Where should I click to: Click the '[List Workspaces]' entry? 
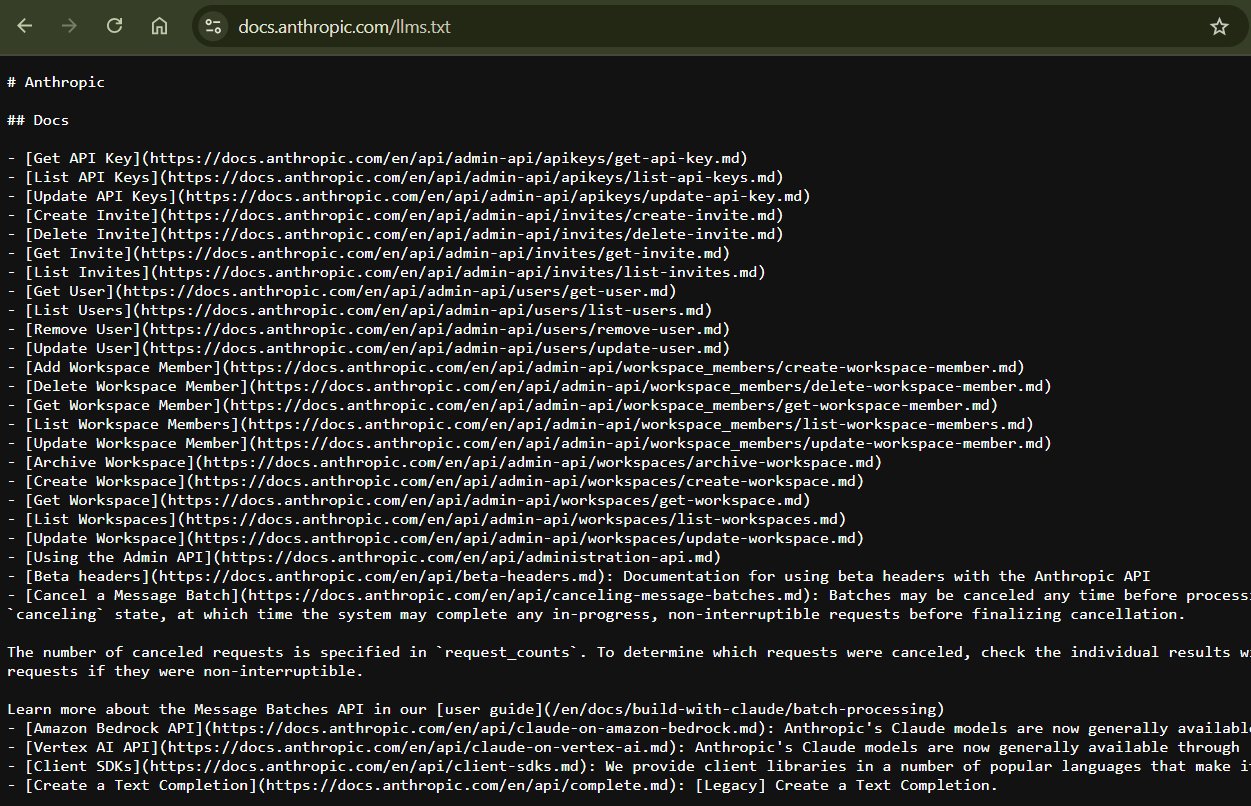coord(427,519)
